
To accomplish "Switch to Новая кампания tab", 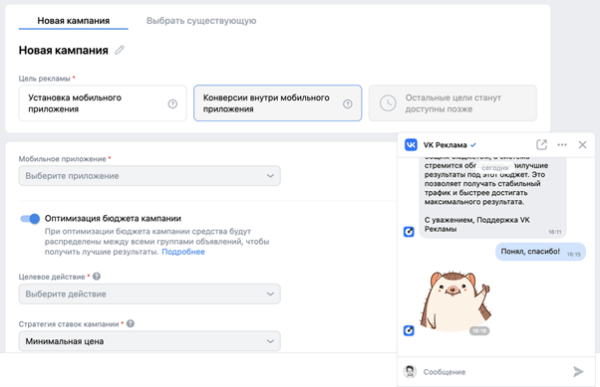I will click(73, 21).
